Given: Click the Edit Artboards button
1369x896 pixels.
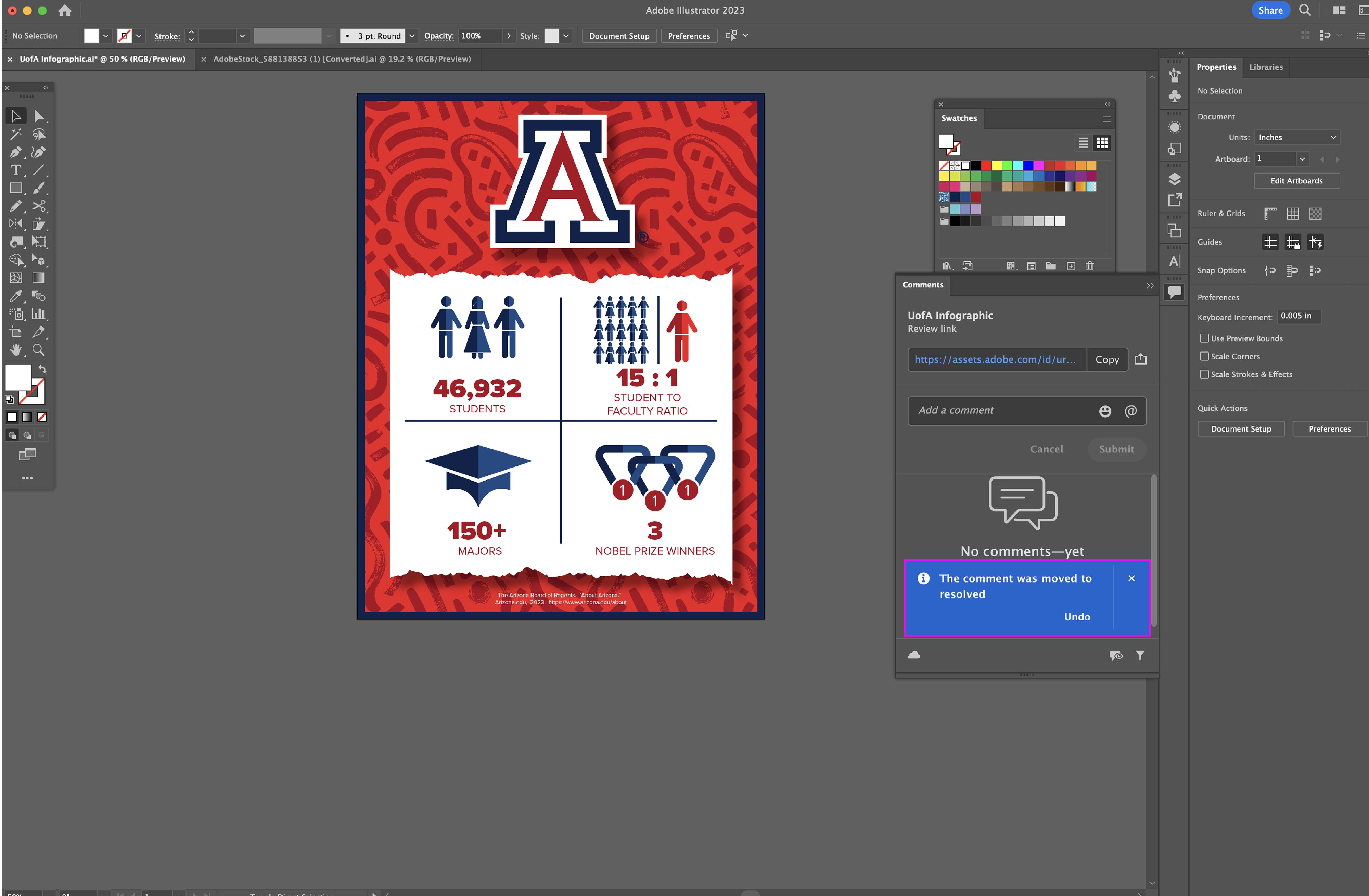Looking at the screenshot, I should click(x=1296, y=181).
